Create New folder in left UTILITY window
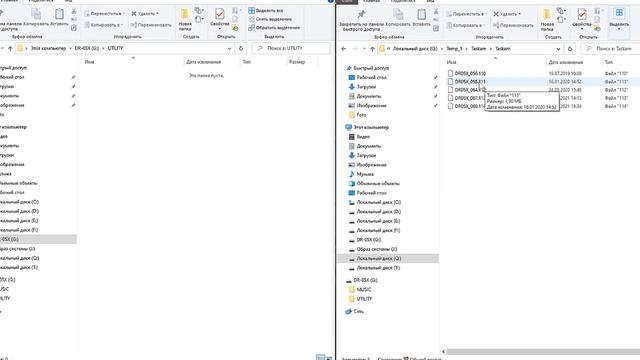 185,19
